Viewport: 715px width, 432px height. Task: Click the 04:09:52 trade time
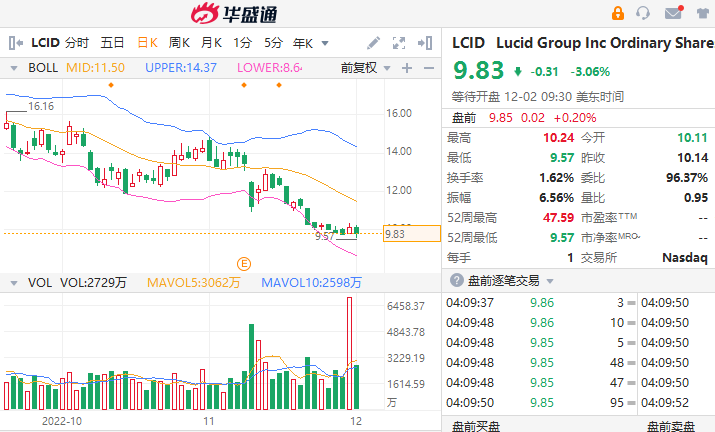(x=664, y=403)
